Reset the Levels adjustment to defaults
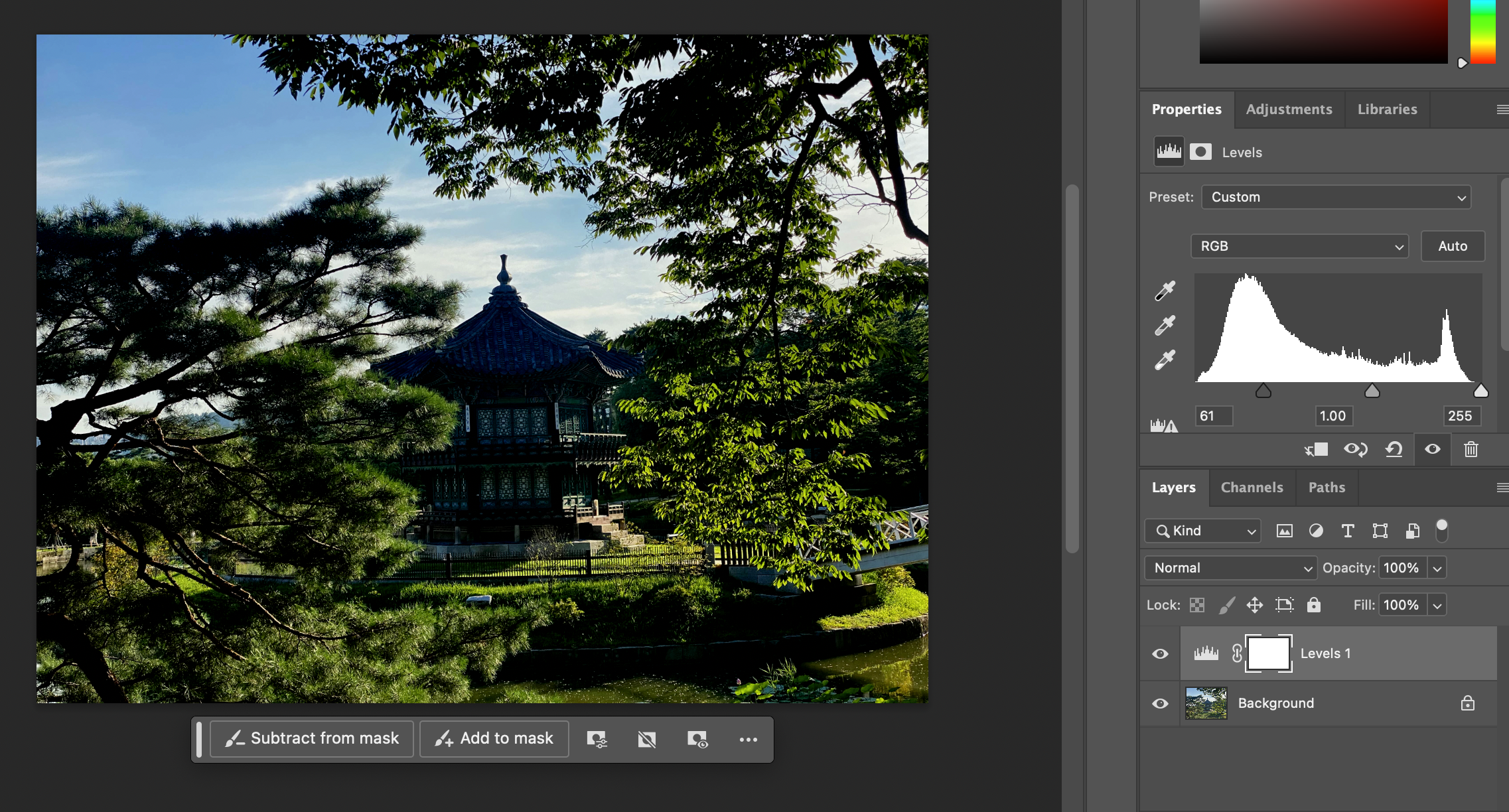Image resolution: width=1509 pixels, height=812 pixels. pyautogui.click(x=1394, y=450)
